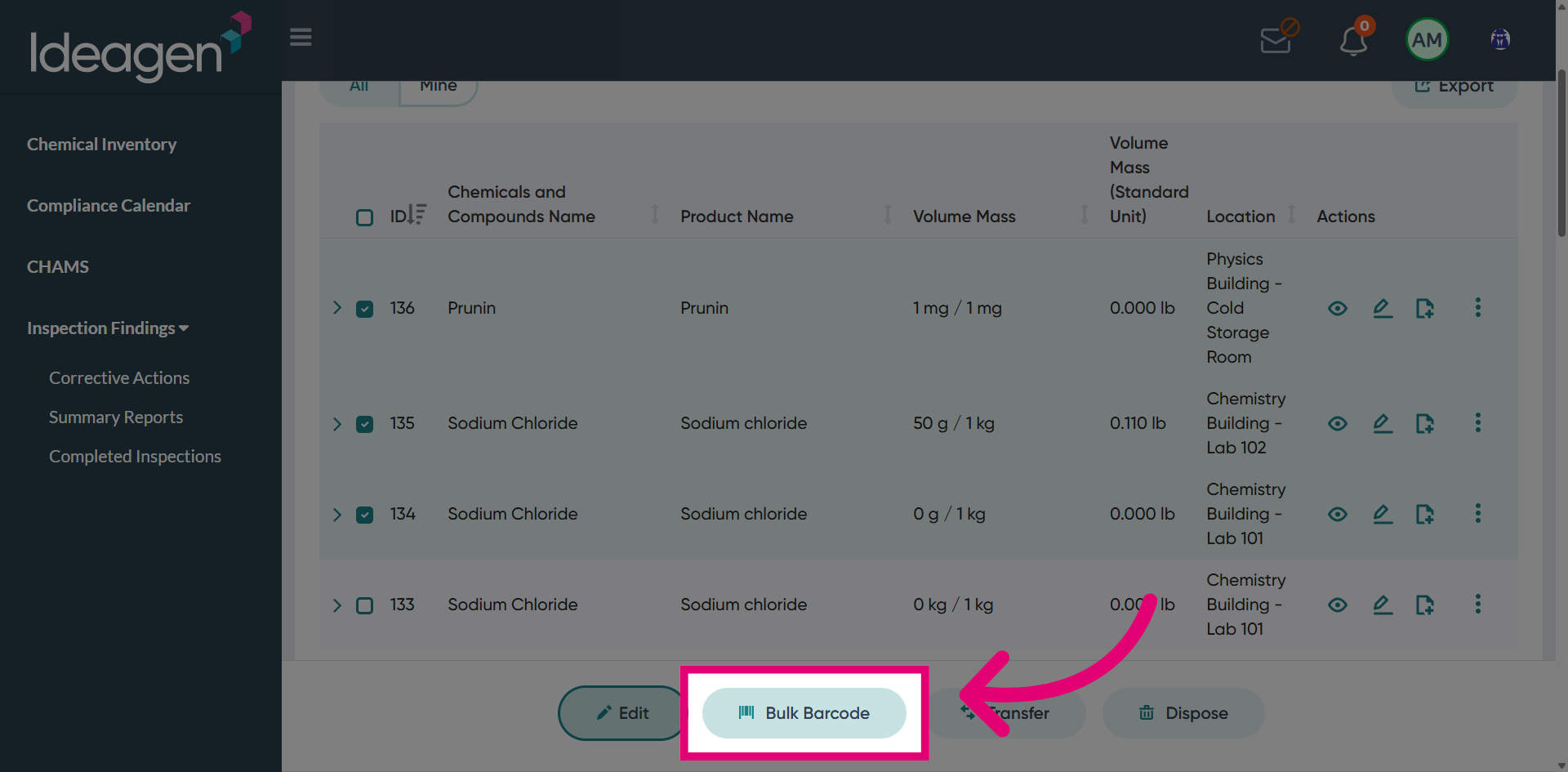The image size is (1568, 772).
Task: Sort by Product Name column arrows
Action: [x=887, y=214]
